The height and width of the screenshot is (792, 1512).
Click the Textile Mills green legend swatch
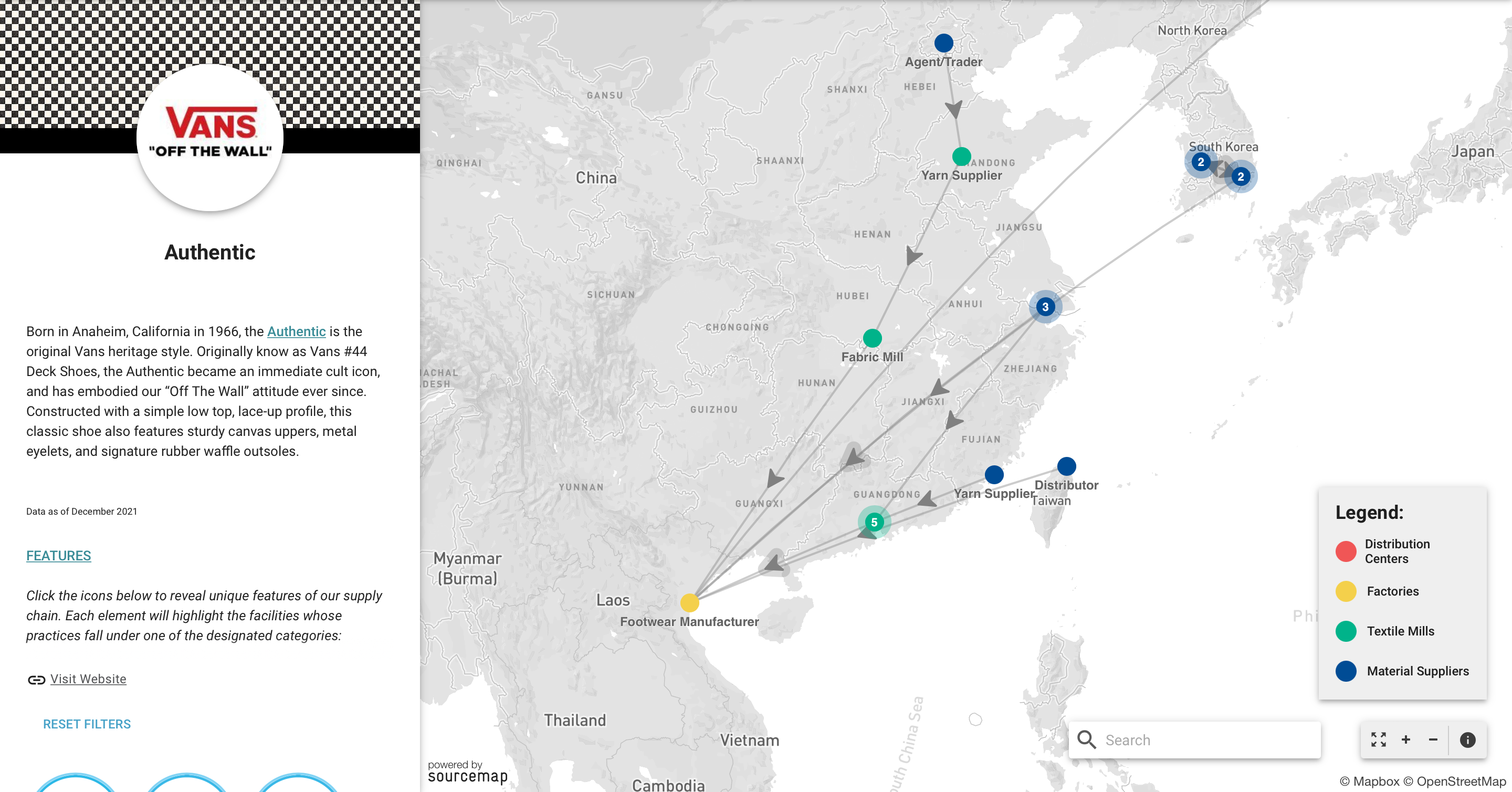[1346, 631]
